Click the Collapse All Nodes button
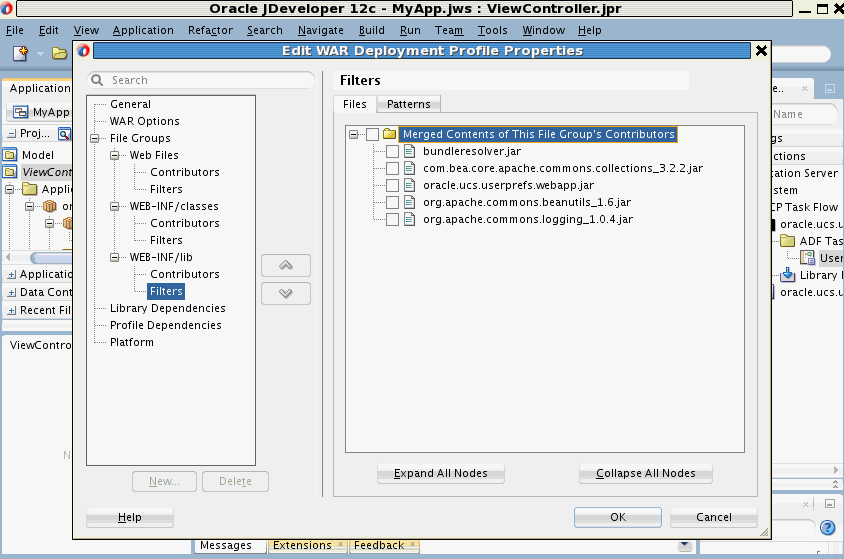This screenshot has width=844, height=559. coord(646,473)
